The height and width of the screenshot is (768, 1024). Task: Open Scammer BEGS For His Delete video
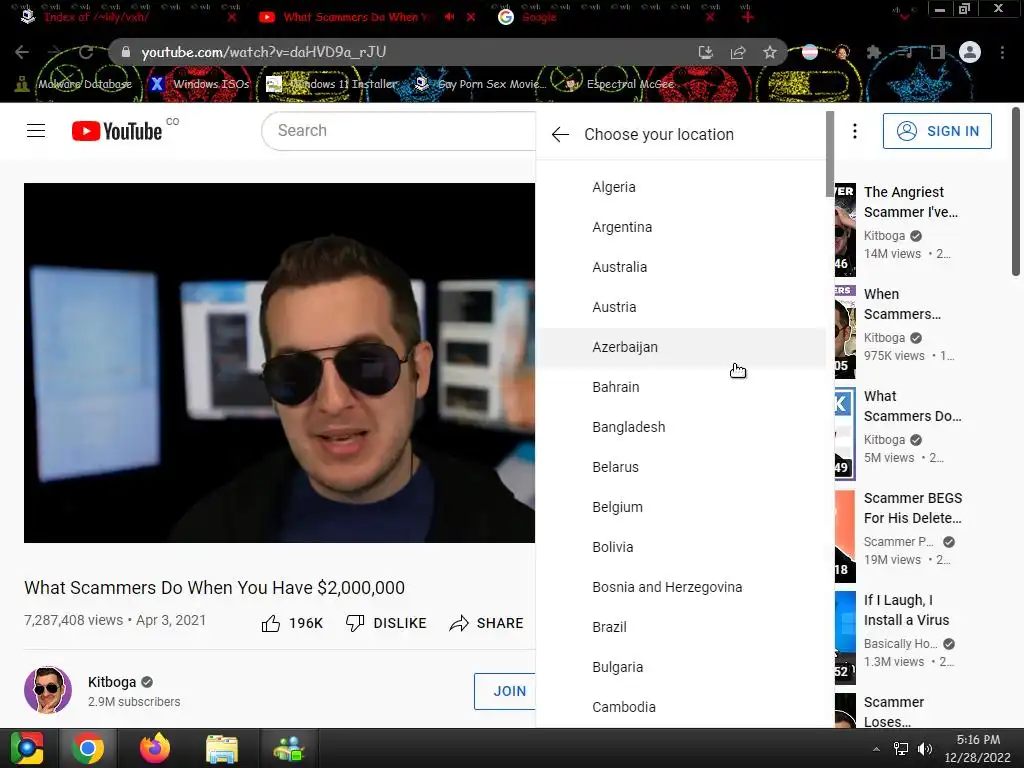tap(913, 508)
